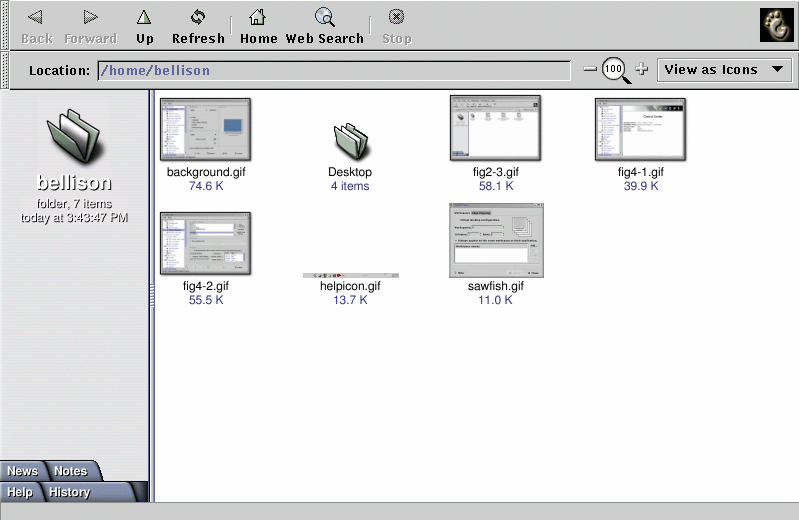The height and width of the screenshot is (520, 799).
Task: Reset zoom with the 100 magnifier
Action: pos(615,70)
